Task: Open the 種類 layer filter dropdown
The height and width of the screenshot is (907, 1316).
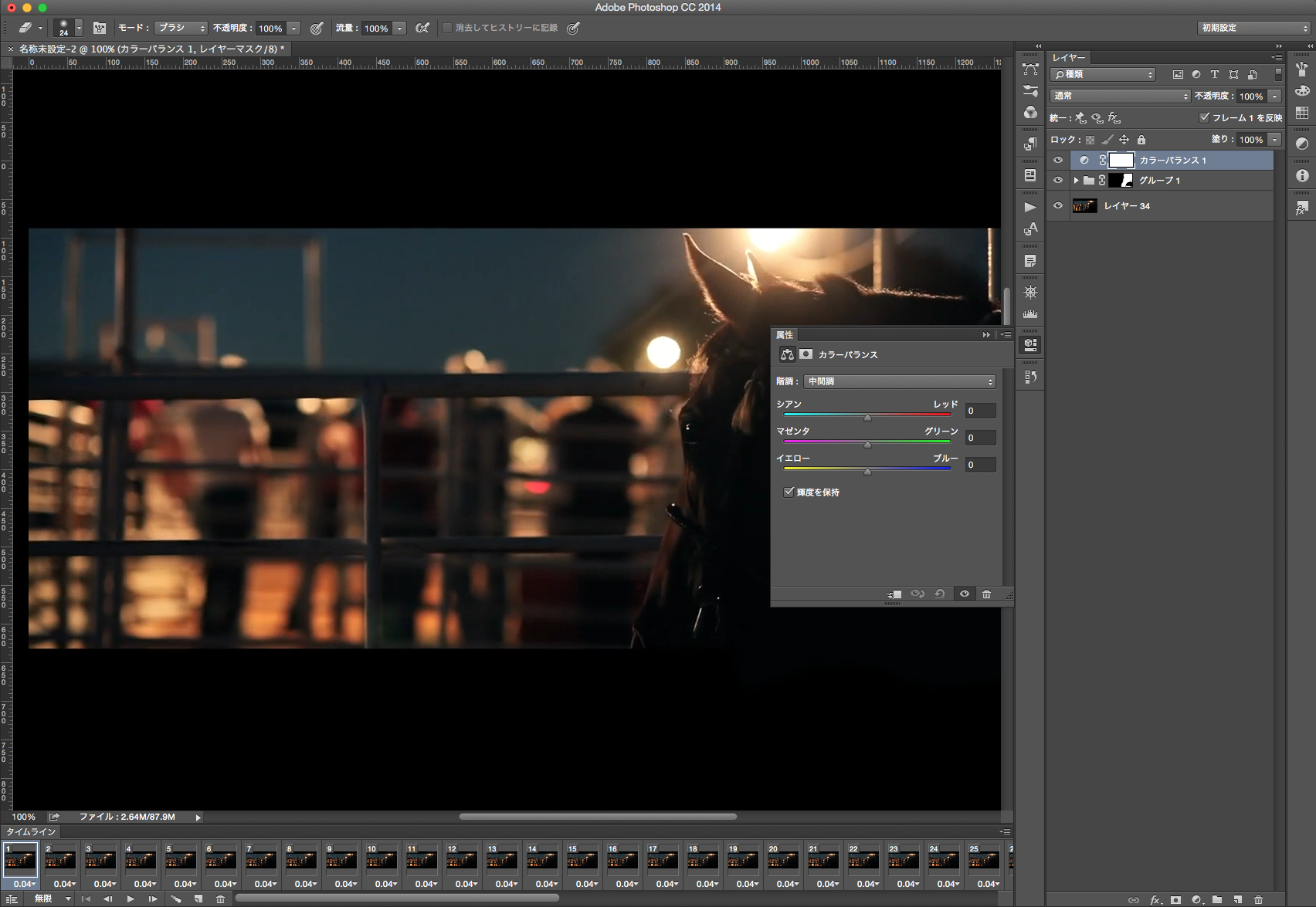Action: [x=1103, y=74]
